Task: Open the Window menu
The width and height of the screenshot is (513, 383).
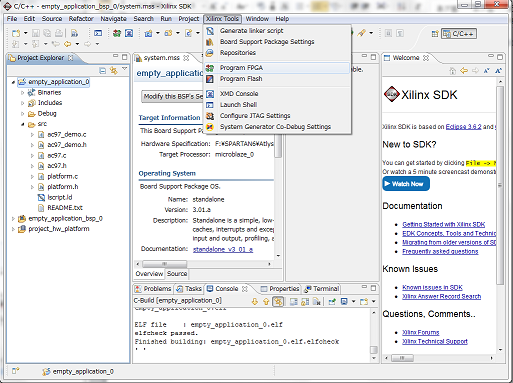Action: (257, 19)
